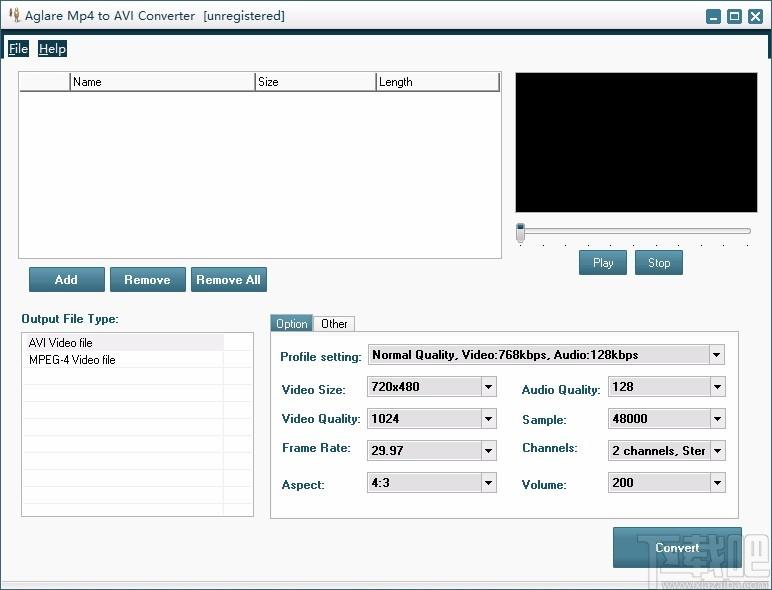Screen dimensions: 772x590
Task: Maximize the Aglare converter window
Action: click(734, 16)
